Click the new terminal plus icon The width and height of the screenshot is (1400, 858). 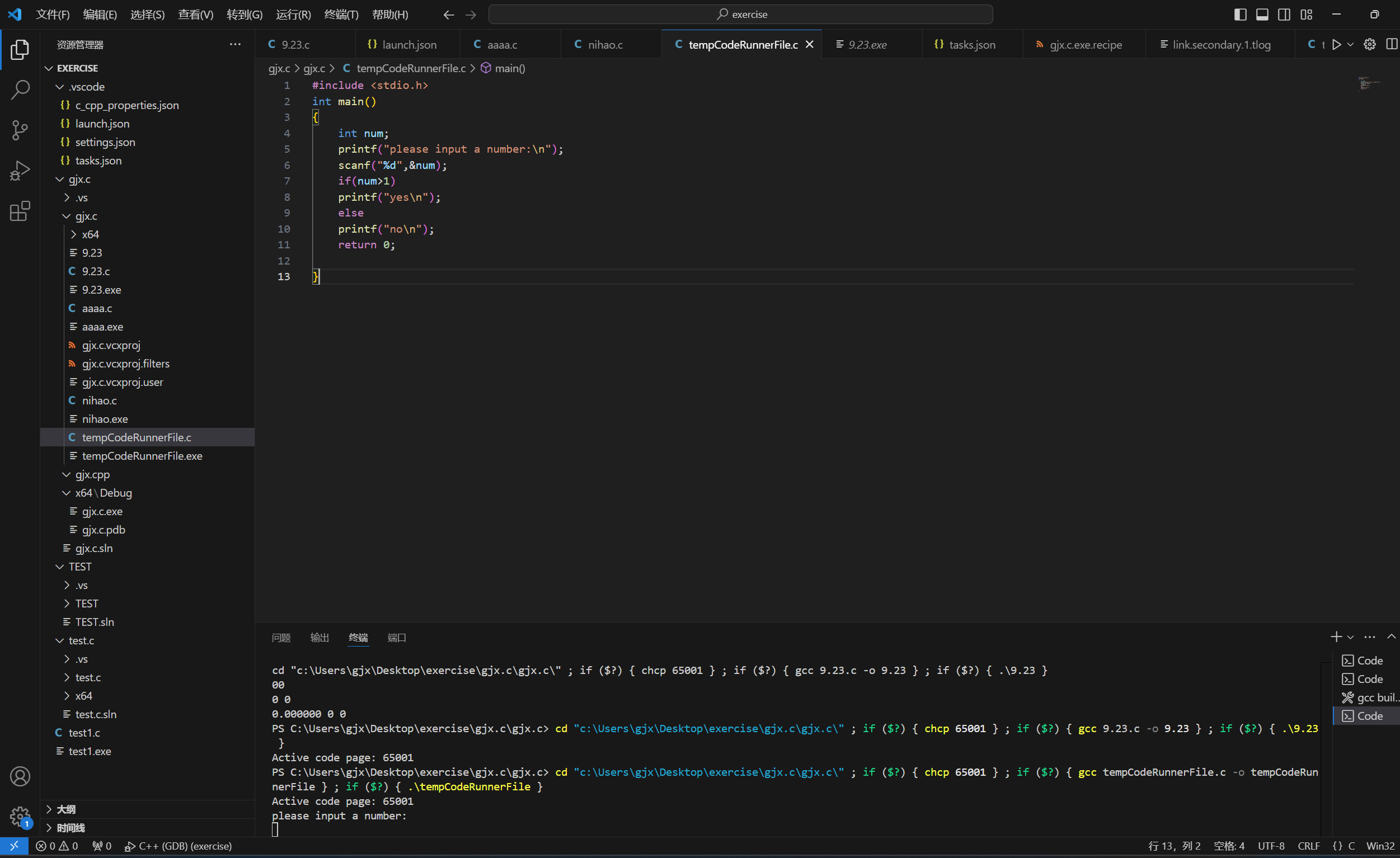coord(1336,637)
